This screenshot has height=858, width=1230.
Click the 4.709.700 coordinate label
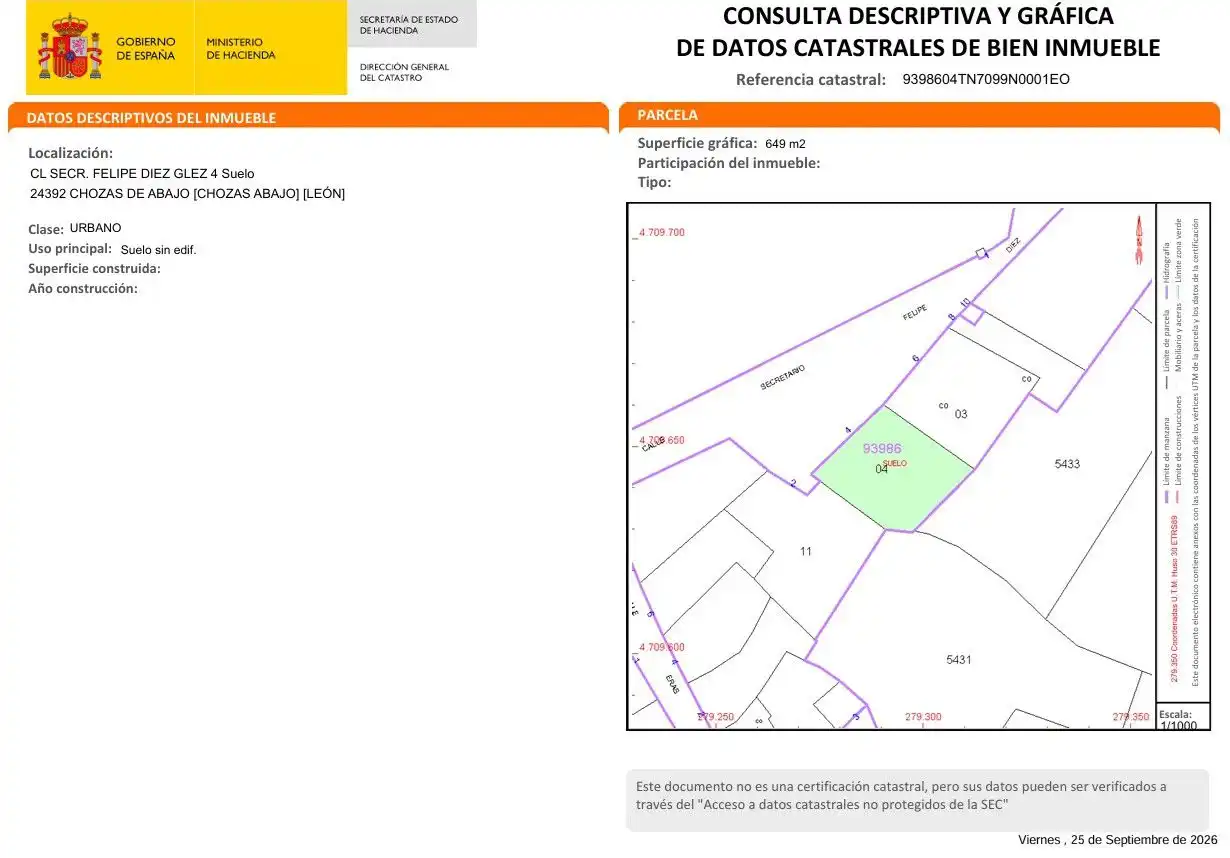pos(662,233)
